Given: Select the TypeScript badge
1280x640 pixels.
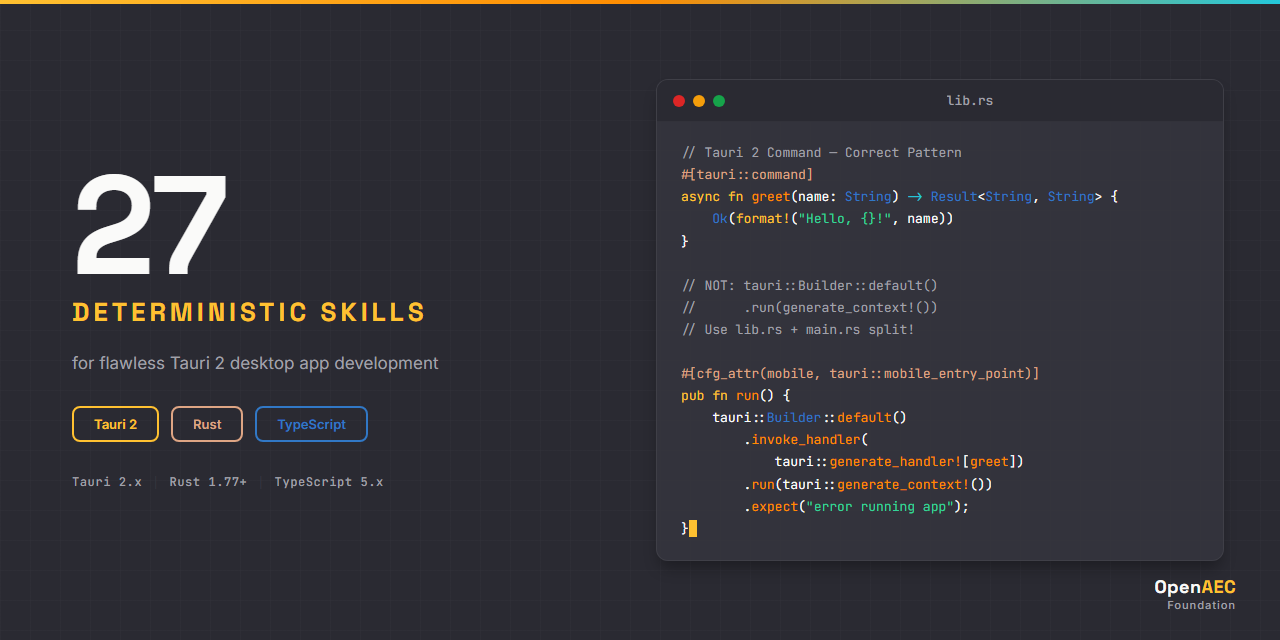Looking at the screenshot, I should 311,424.
